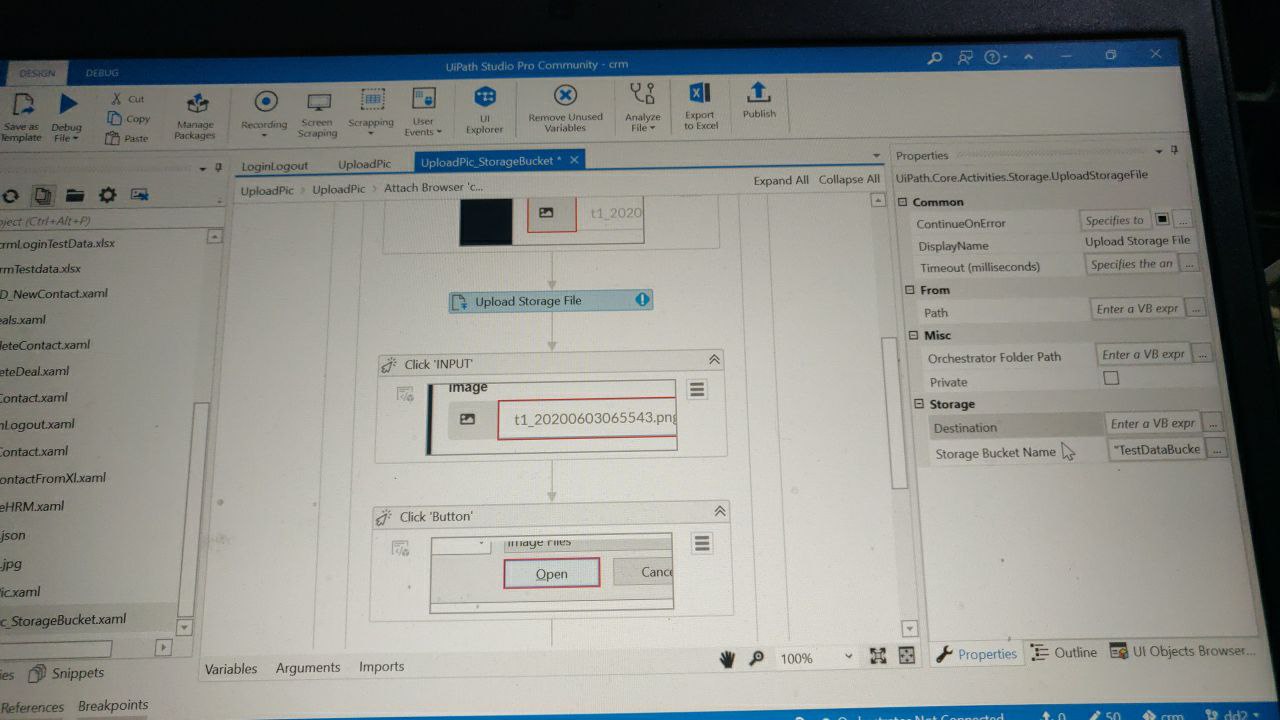Screen dimensions: 1280x720
Task: Open the zoom 100% dropdown
Action: [x=849, y=657]
